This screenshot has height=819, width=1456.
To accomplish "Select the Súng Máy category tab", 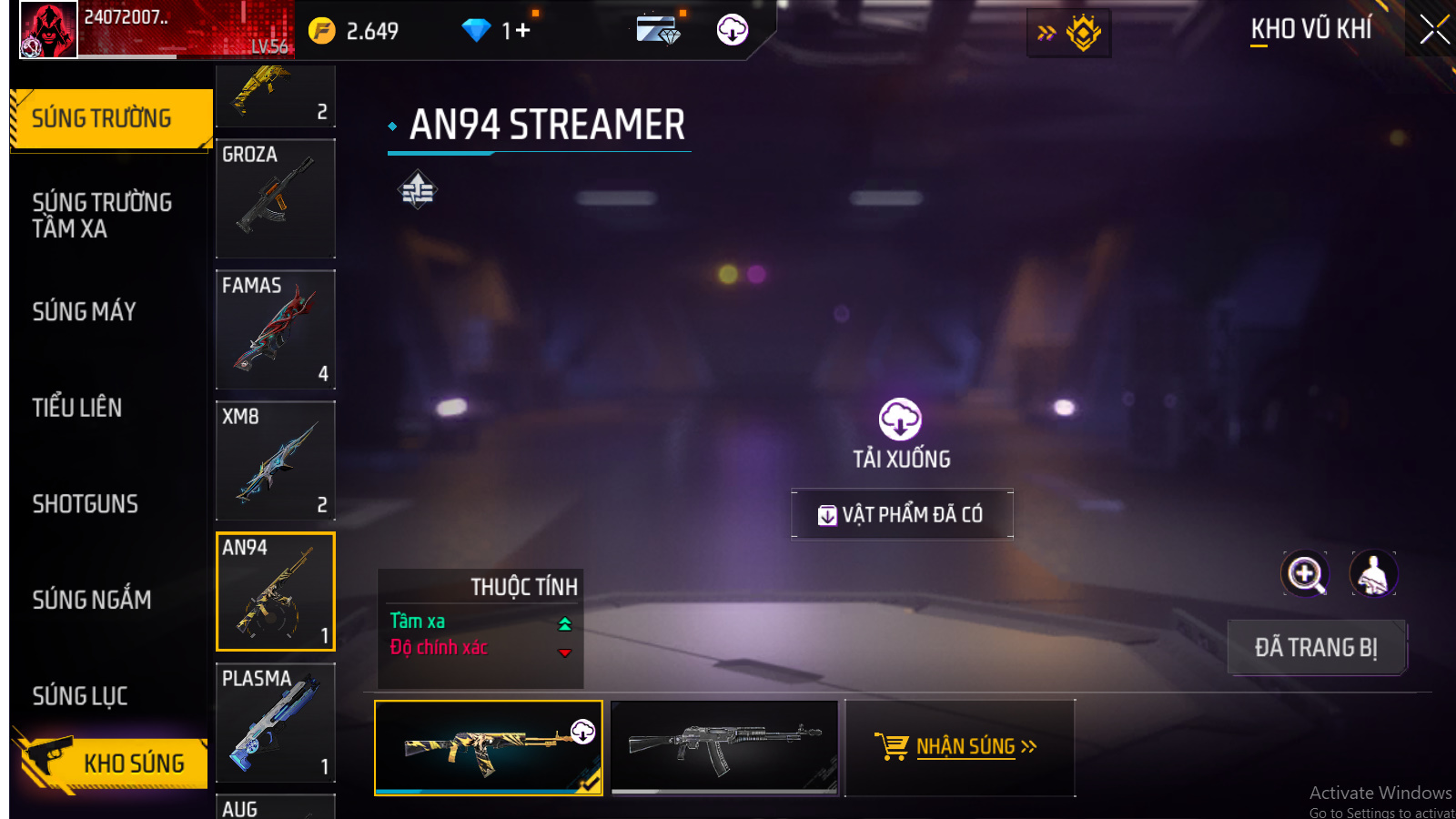I will point(85,311).
